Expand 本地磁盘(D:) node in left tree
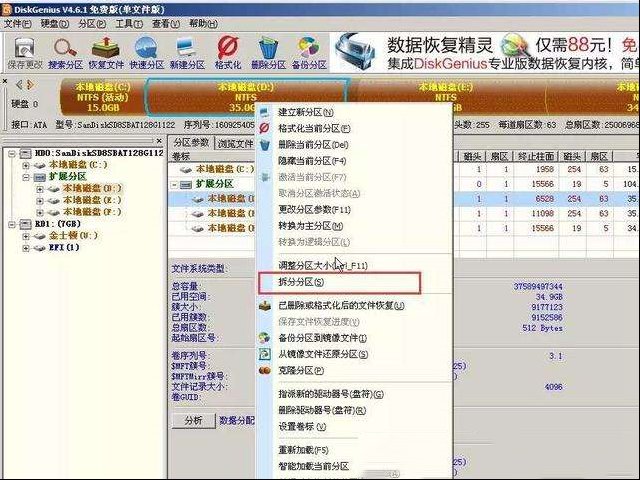 coord(40,189)
